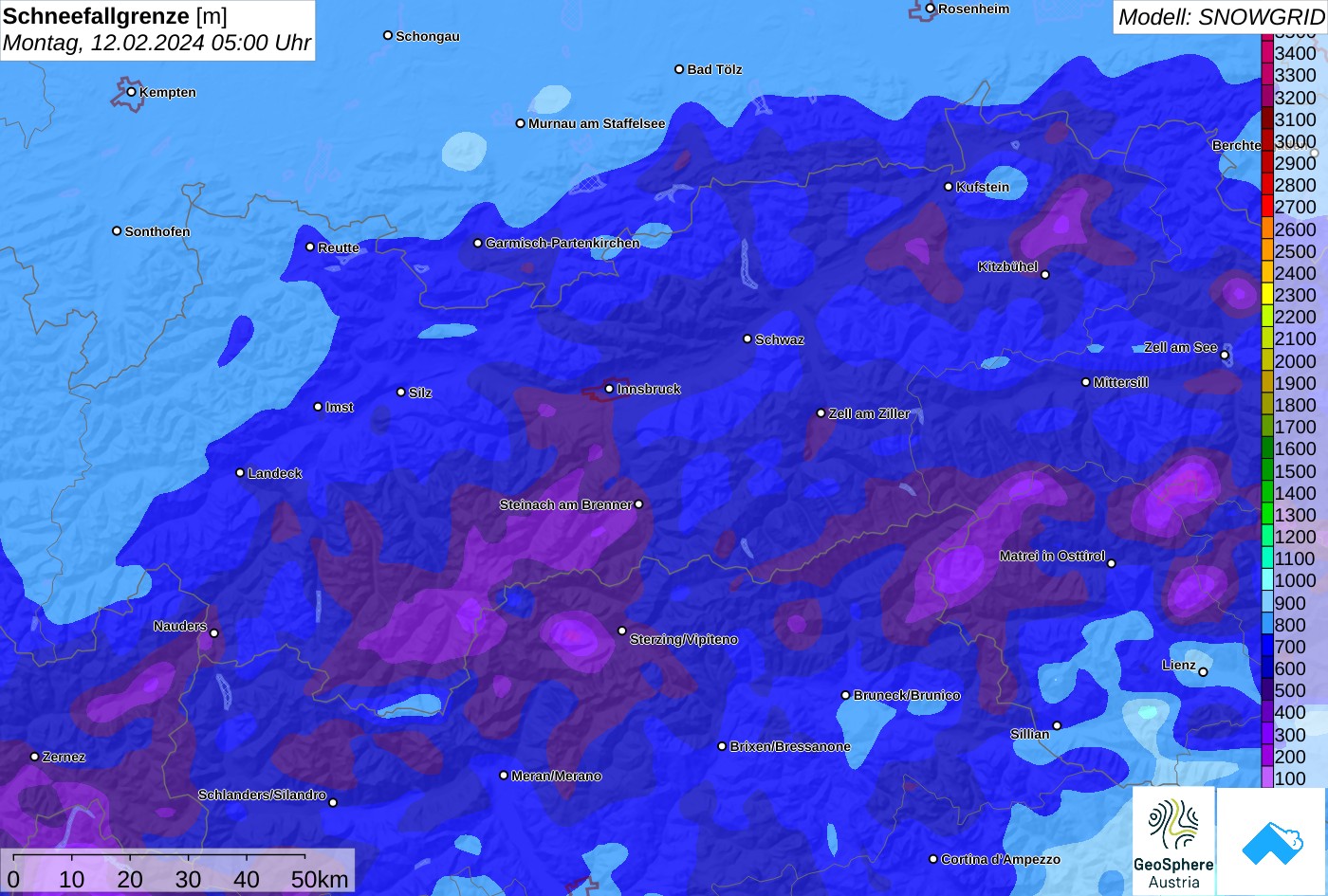The image size is (1328, 896).
Task: Click the 2500 orange legend swatch
Action: tap(1267, 251)
